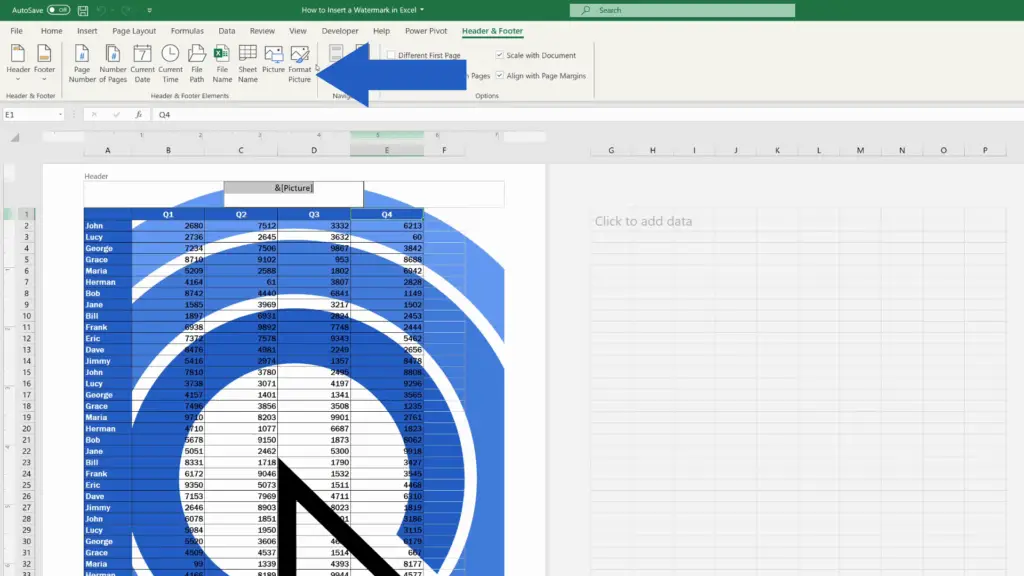Open the Header presets dropdown
Screen dimensions: 1024x576
pos(18,63)
